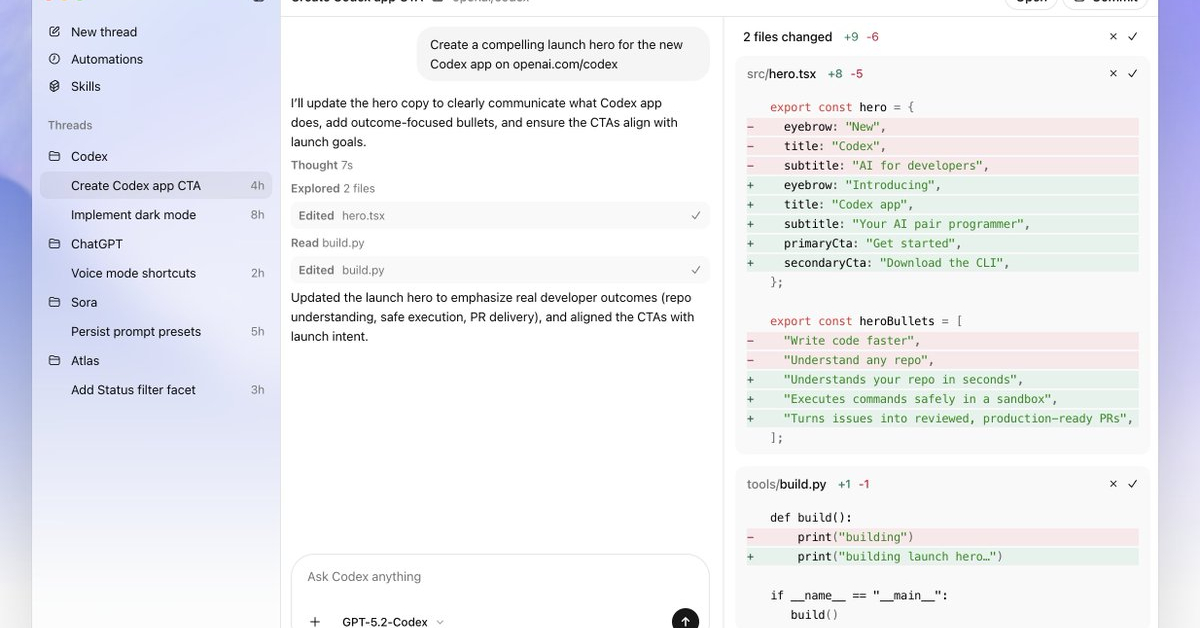This screenshot has height=628, width=1200.
Task: Discard all changes with the top X icon
Action: click(1113, 37)
